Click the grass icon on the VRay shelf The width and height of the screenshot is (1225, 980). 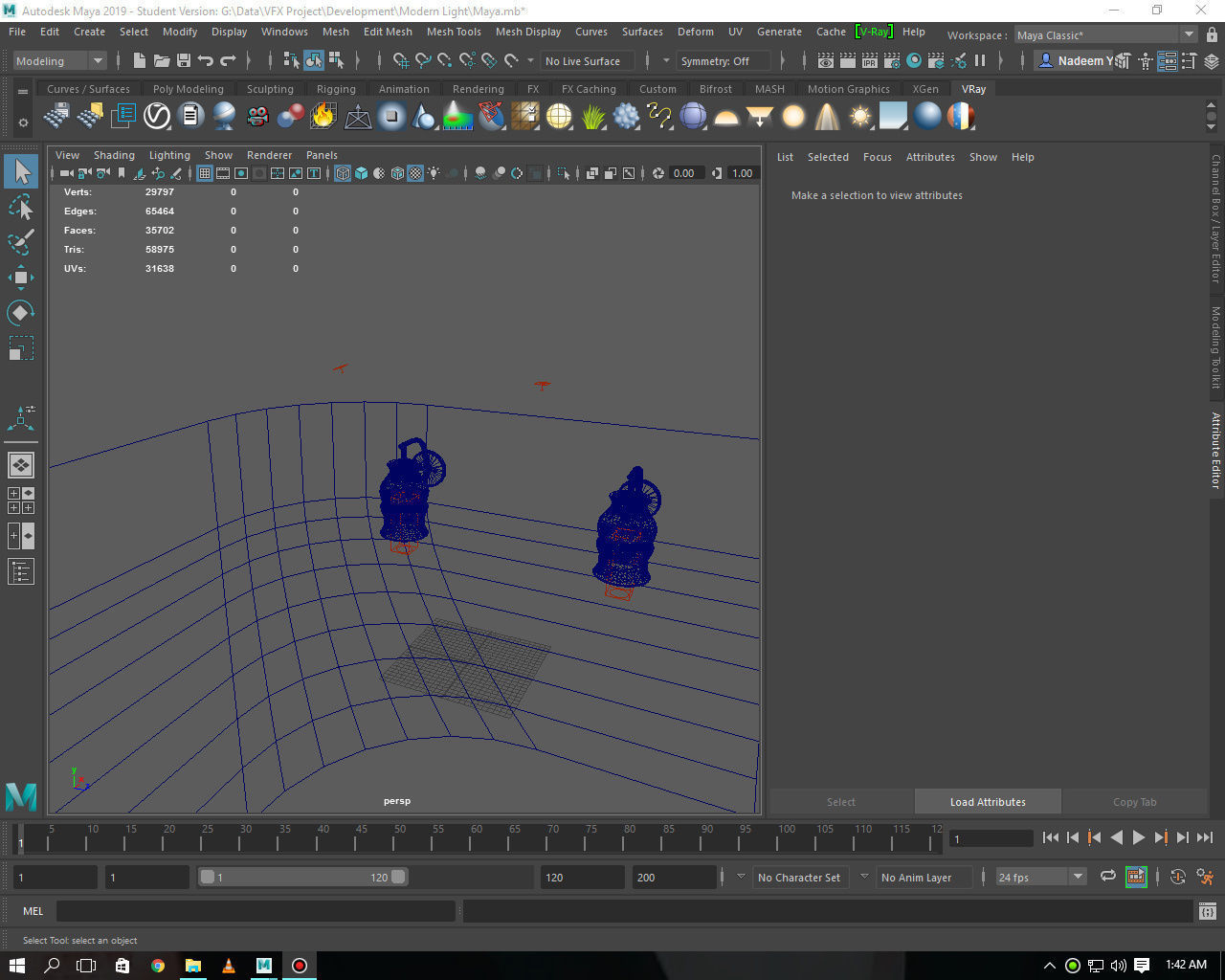593,117
